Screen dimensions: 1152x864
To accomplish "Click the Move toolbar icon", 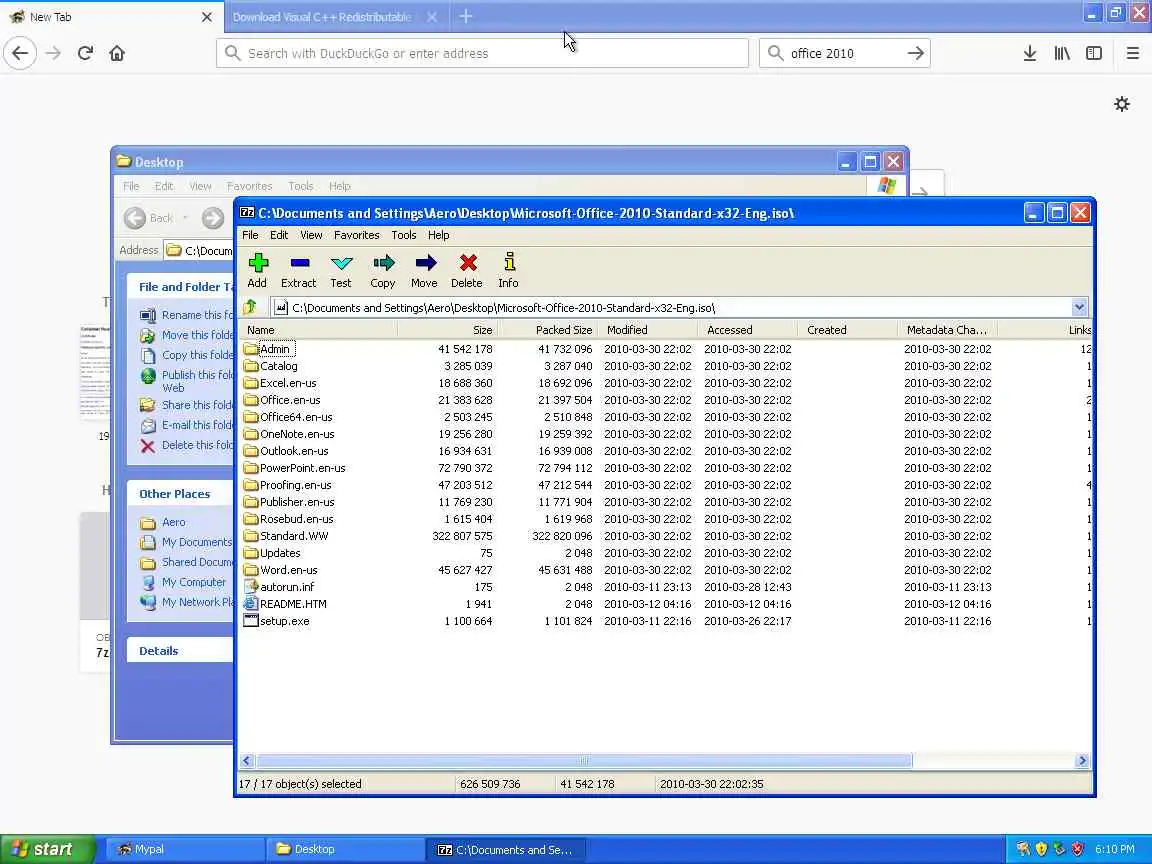I will 425,270.
